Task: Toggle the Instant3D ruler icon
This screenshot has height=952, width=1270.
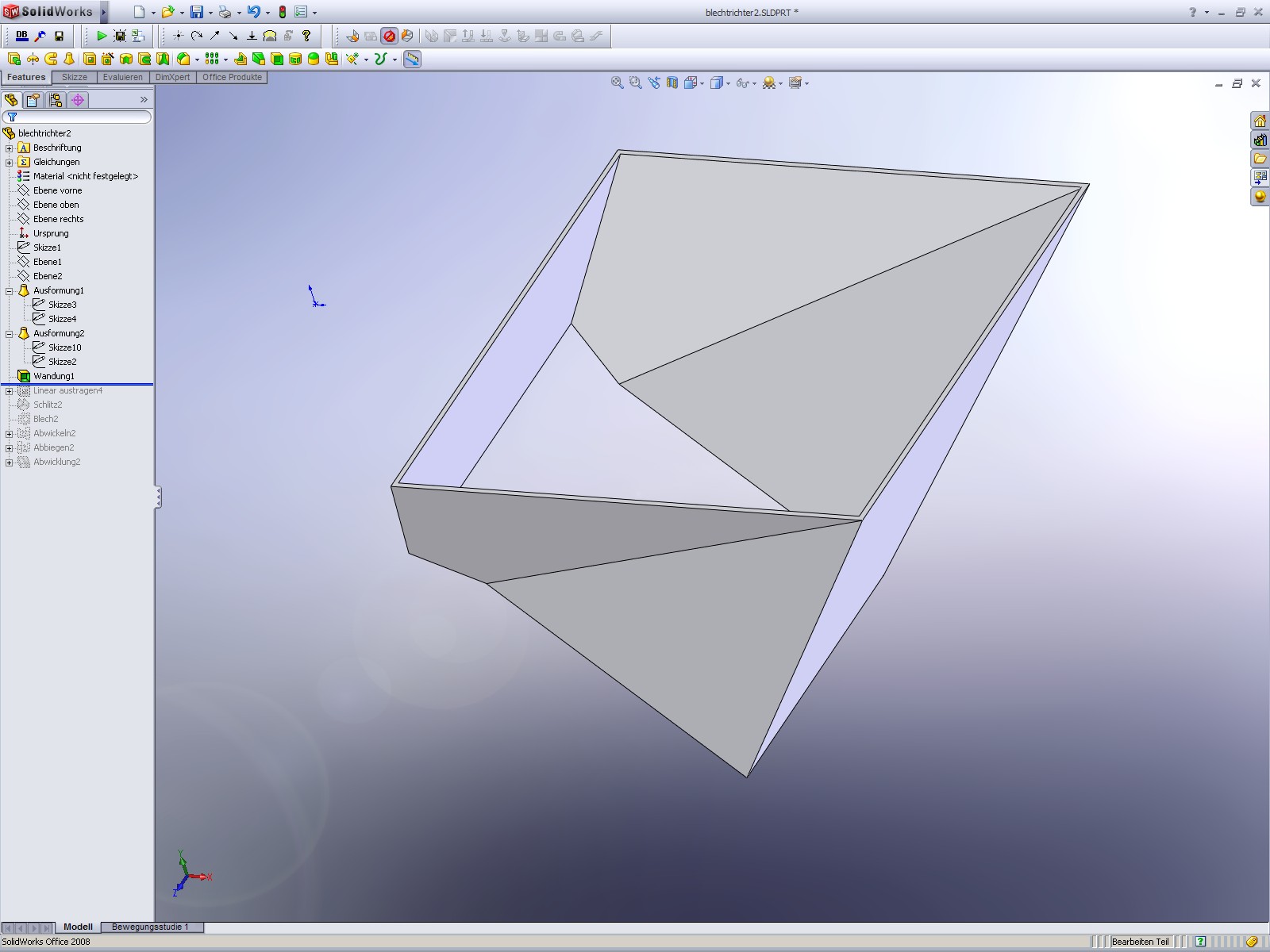Action: tap(412, 59)
